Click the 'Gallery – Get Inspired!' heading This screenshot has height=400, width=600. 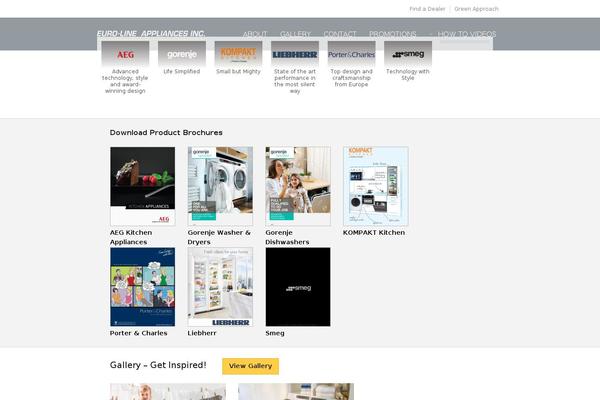pyautogui.click(x=158, y=365)
